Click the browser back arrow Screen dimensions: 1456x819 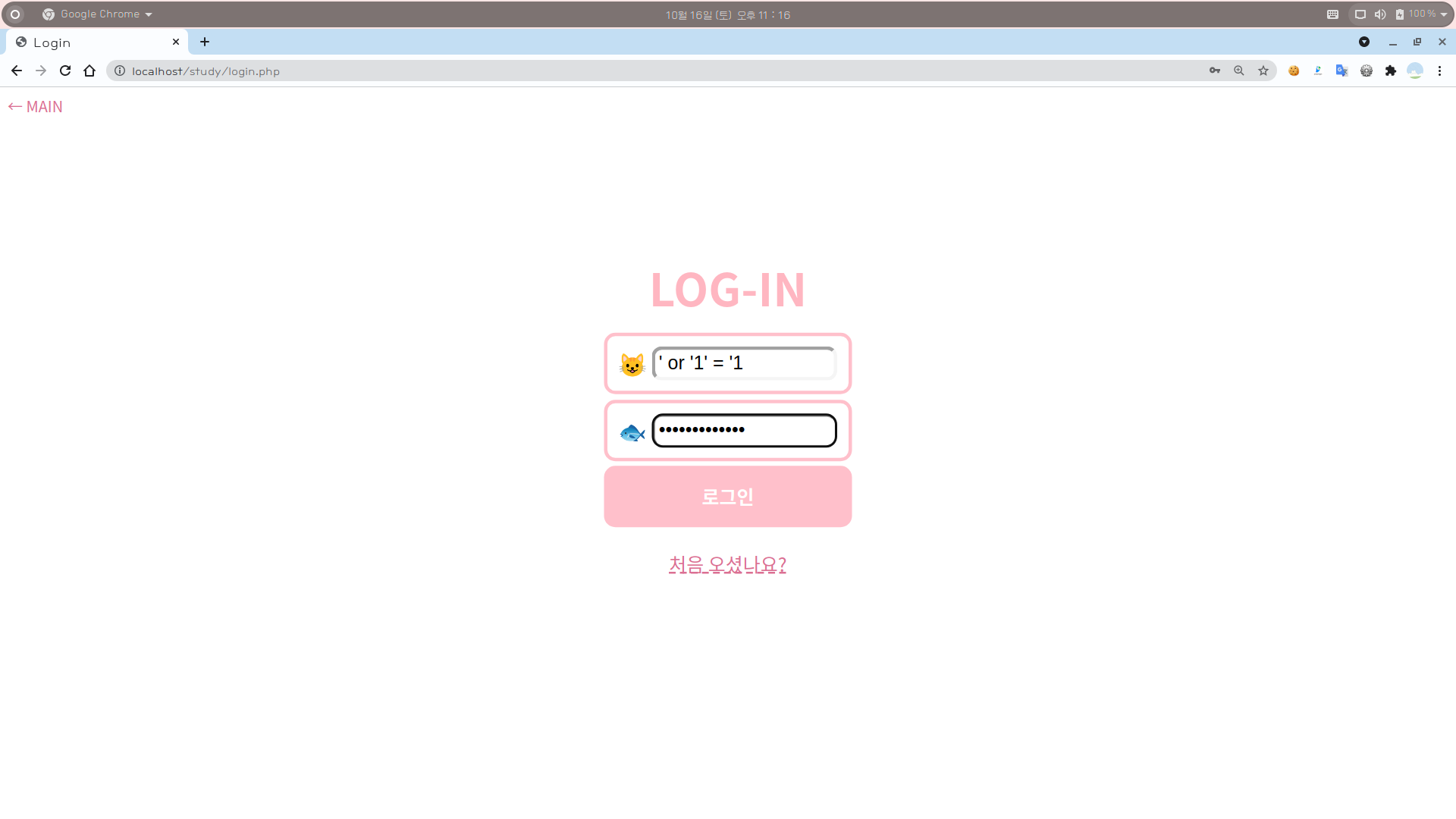click(x=17, y=71)
